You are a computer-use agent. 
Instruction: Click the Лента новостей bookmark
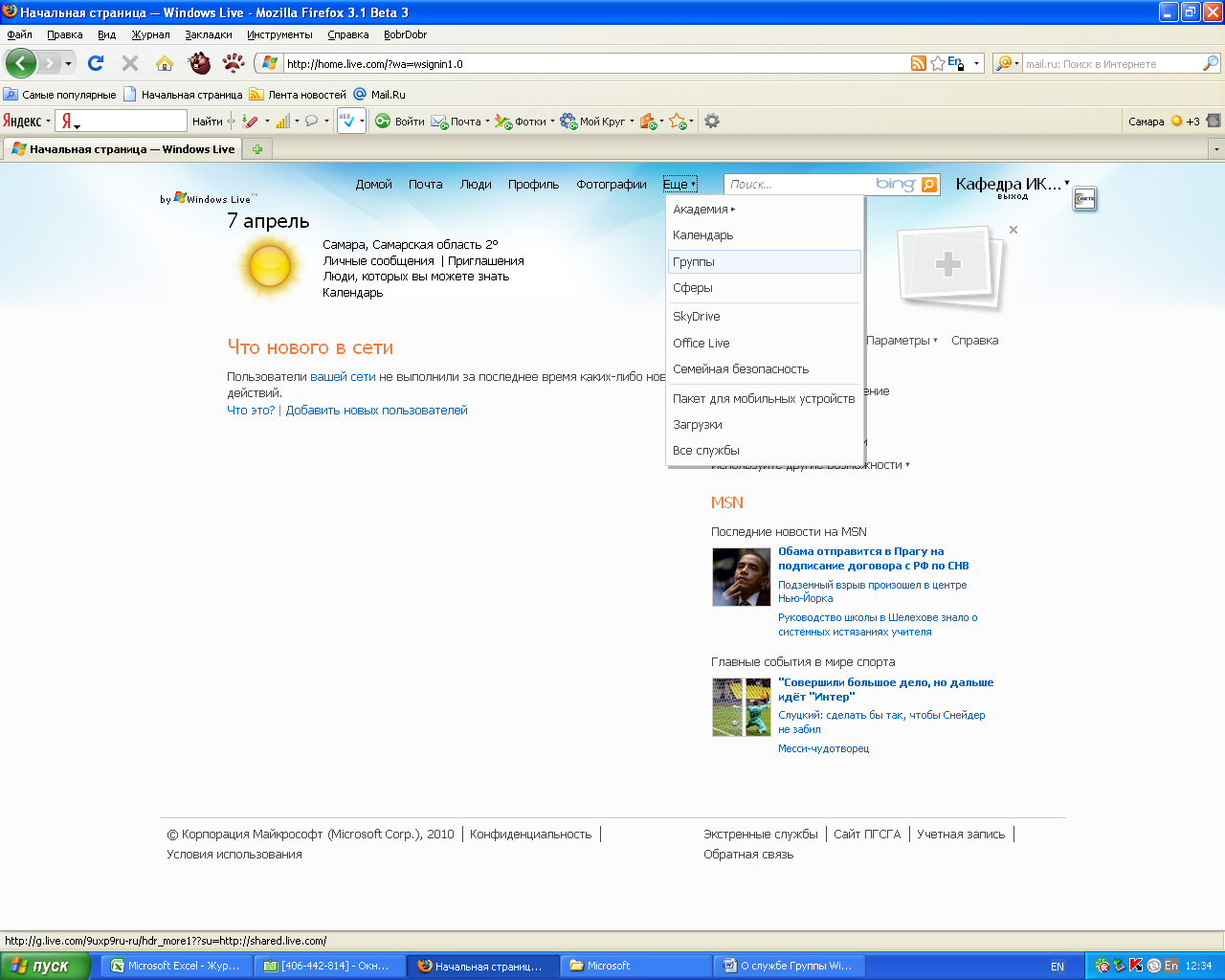click(298, 95)
